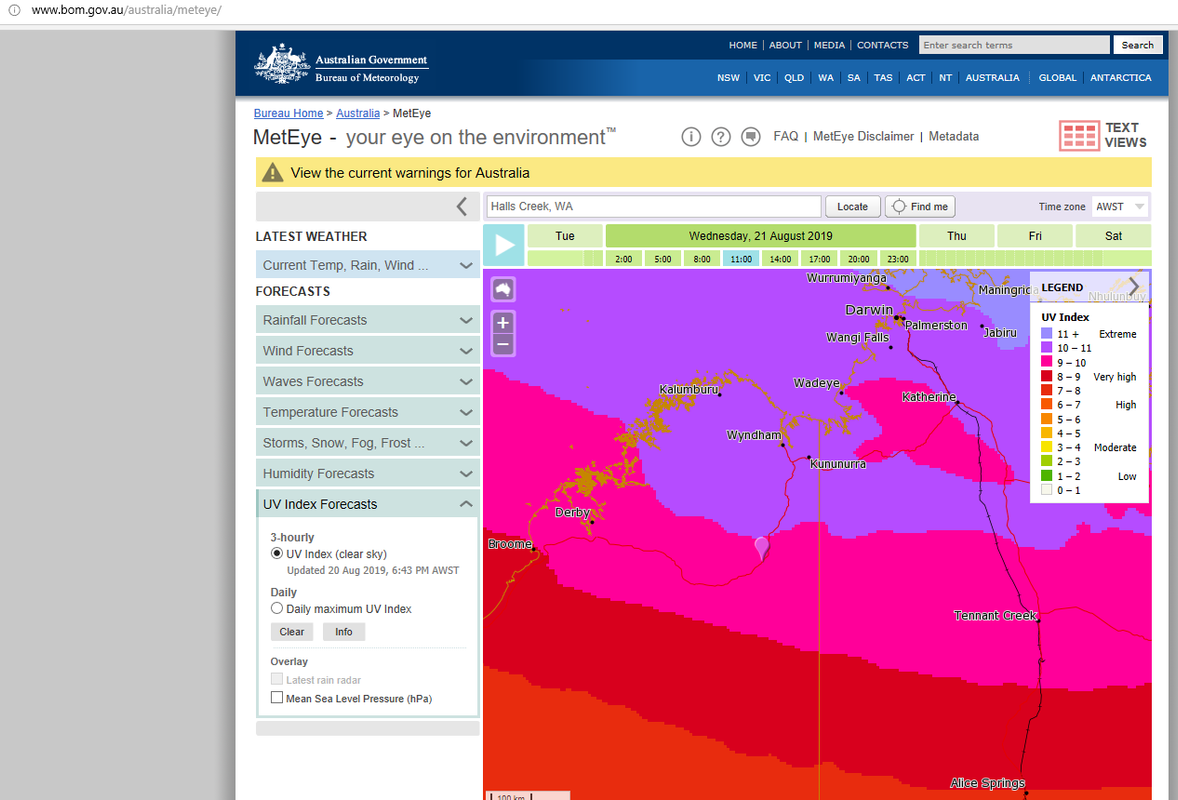Tick the Latest rain radar checkbox
1178x800 pixels.
276,679
